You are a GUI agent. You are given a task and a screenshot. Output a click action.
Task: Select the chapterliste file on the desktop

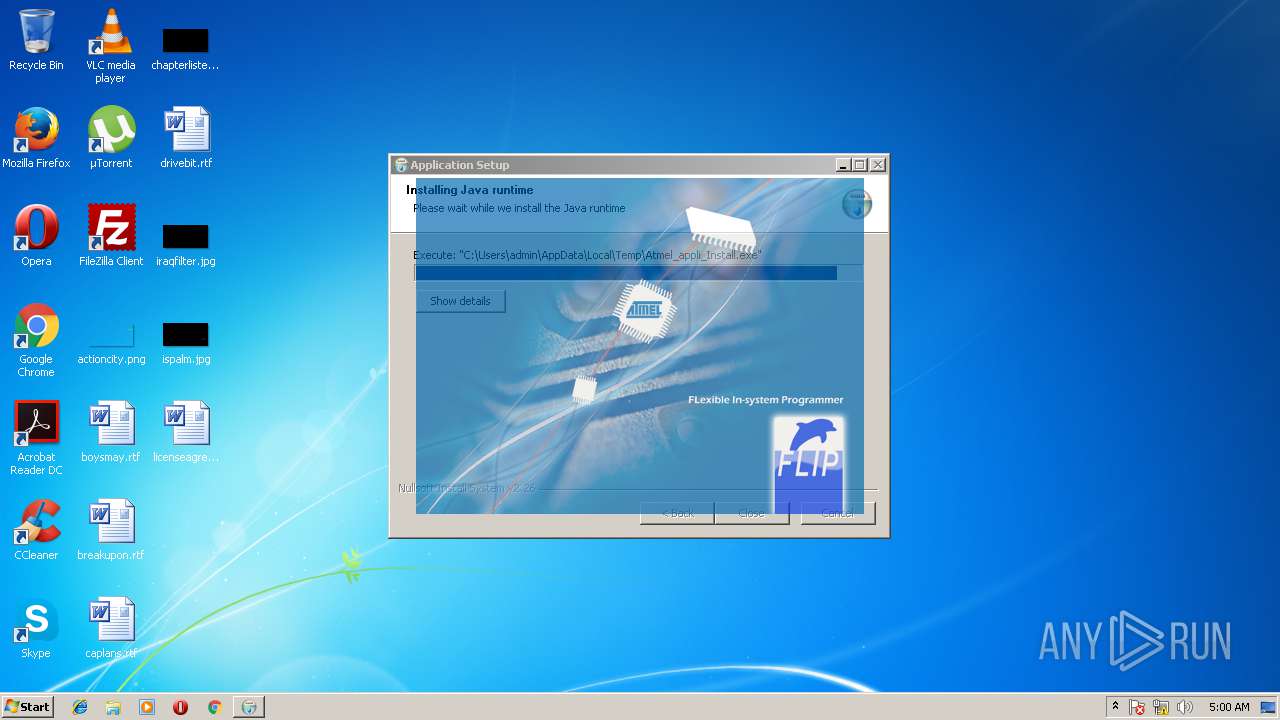[185, 48]
